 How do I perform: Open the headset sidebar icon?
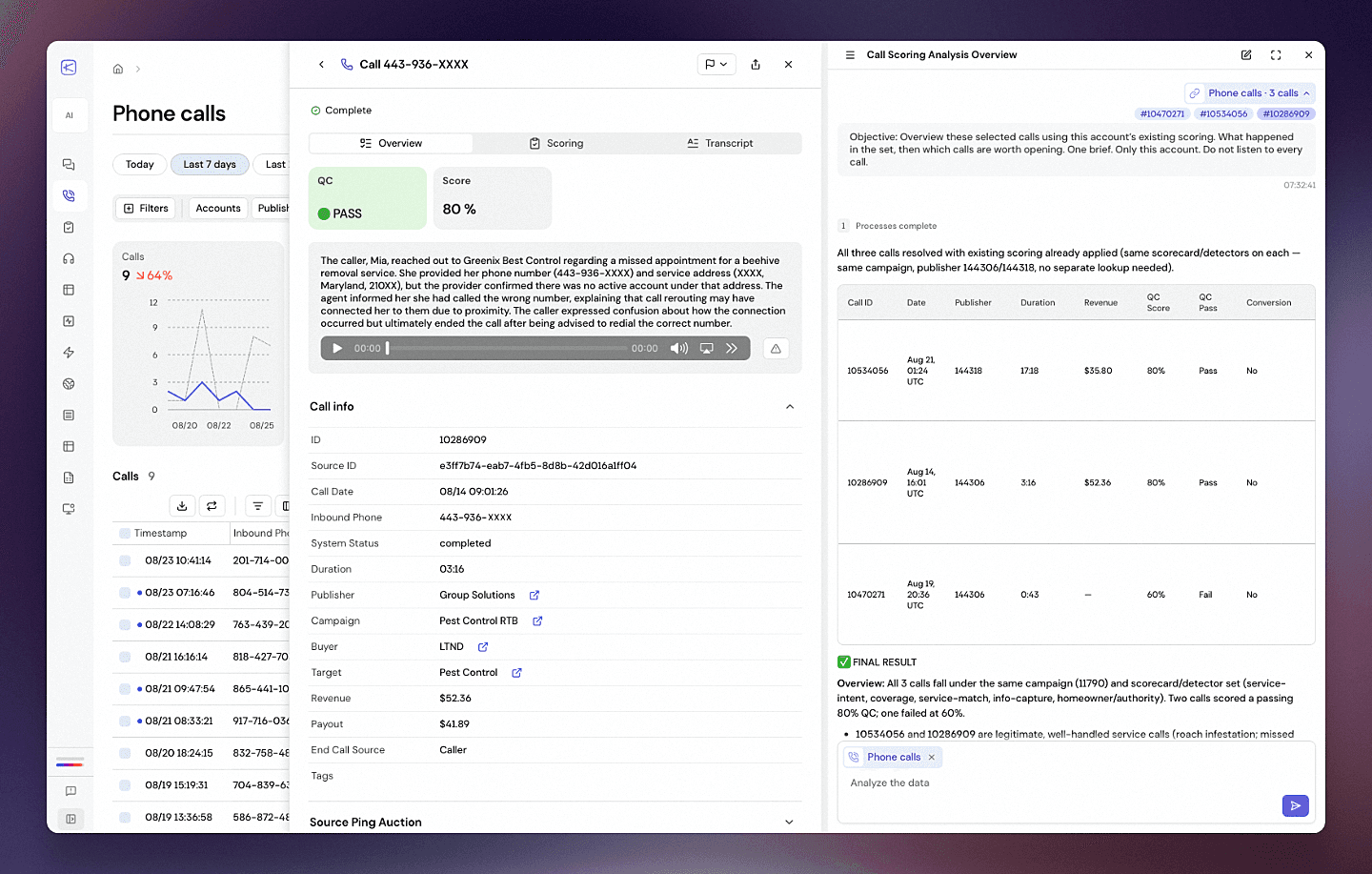click(x=69, y=259)
